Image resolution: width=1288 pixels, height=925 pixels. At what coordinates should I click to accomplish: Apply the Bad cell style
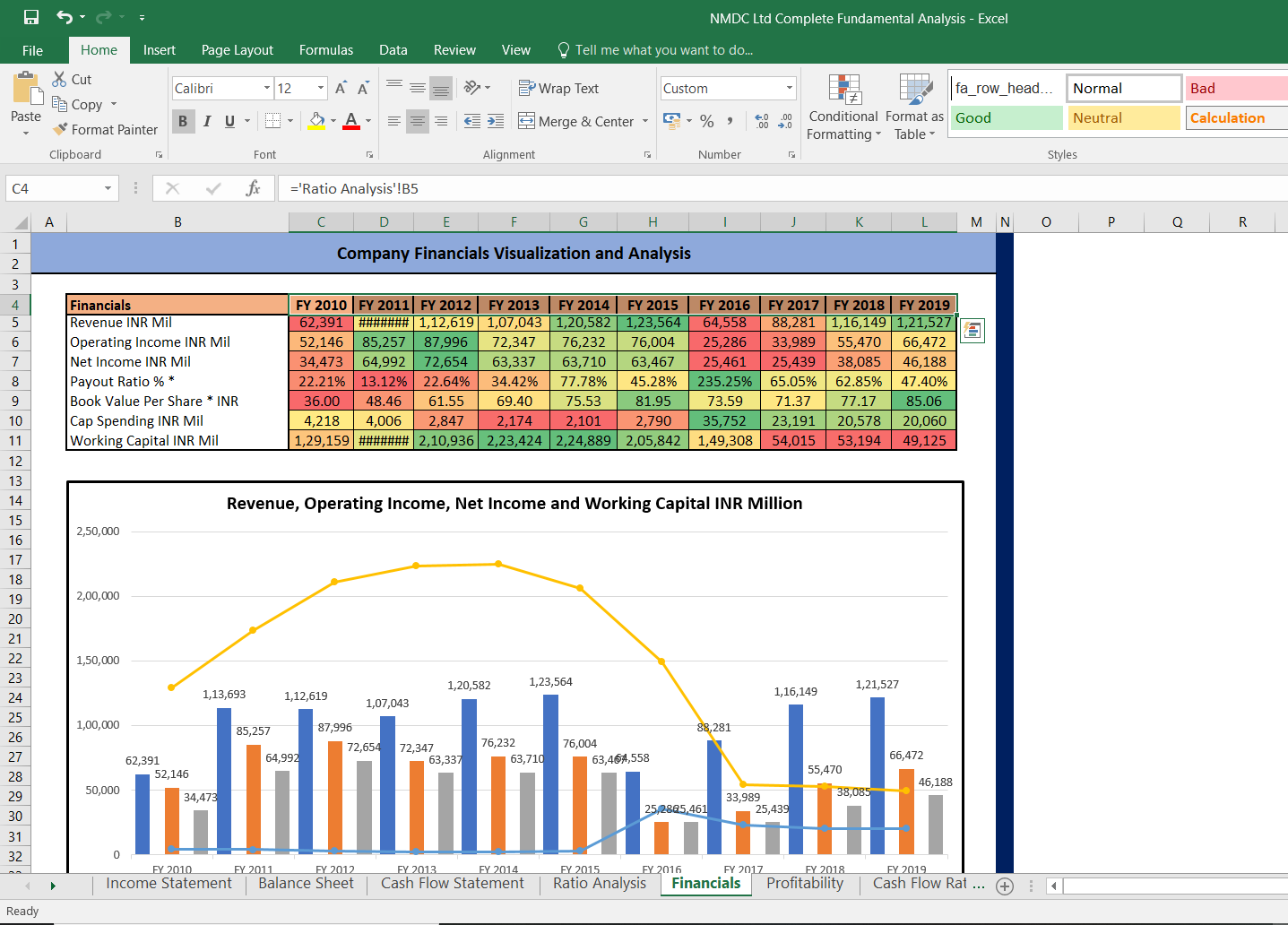pos(1237,88)
